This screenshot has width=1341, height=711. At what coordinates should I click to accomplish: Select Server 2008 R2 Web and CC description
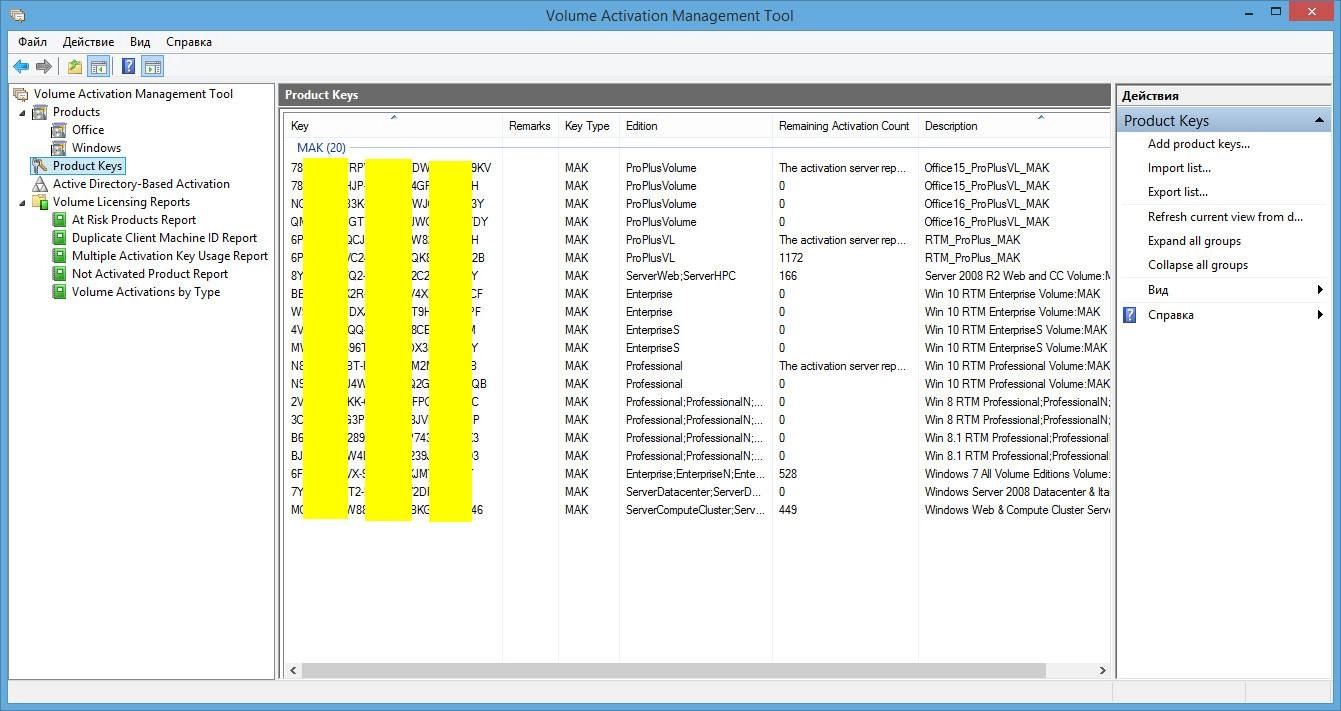click(x=1017, y=276)
